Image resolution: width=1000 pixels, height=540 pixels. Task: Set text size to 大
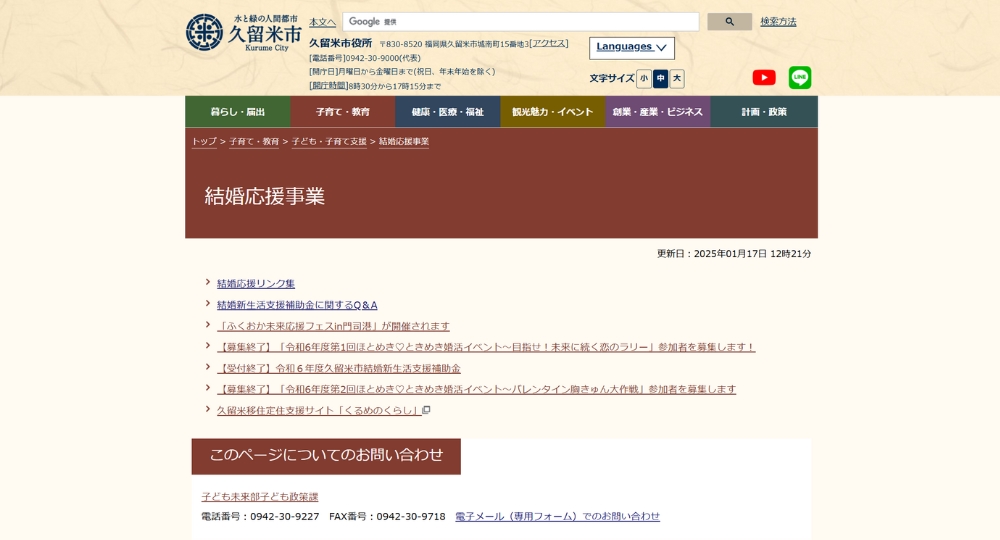677,78
